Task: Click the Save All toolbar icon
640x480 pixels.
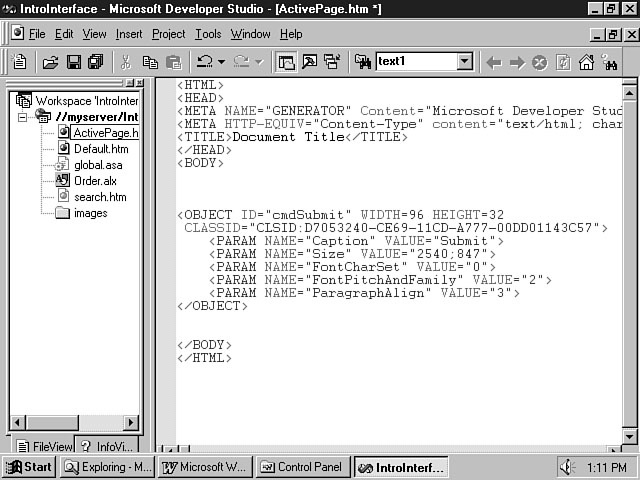Action: point(95,62)
